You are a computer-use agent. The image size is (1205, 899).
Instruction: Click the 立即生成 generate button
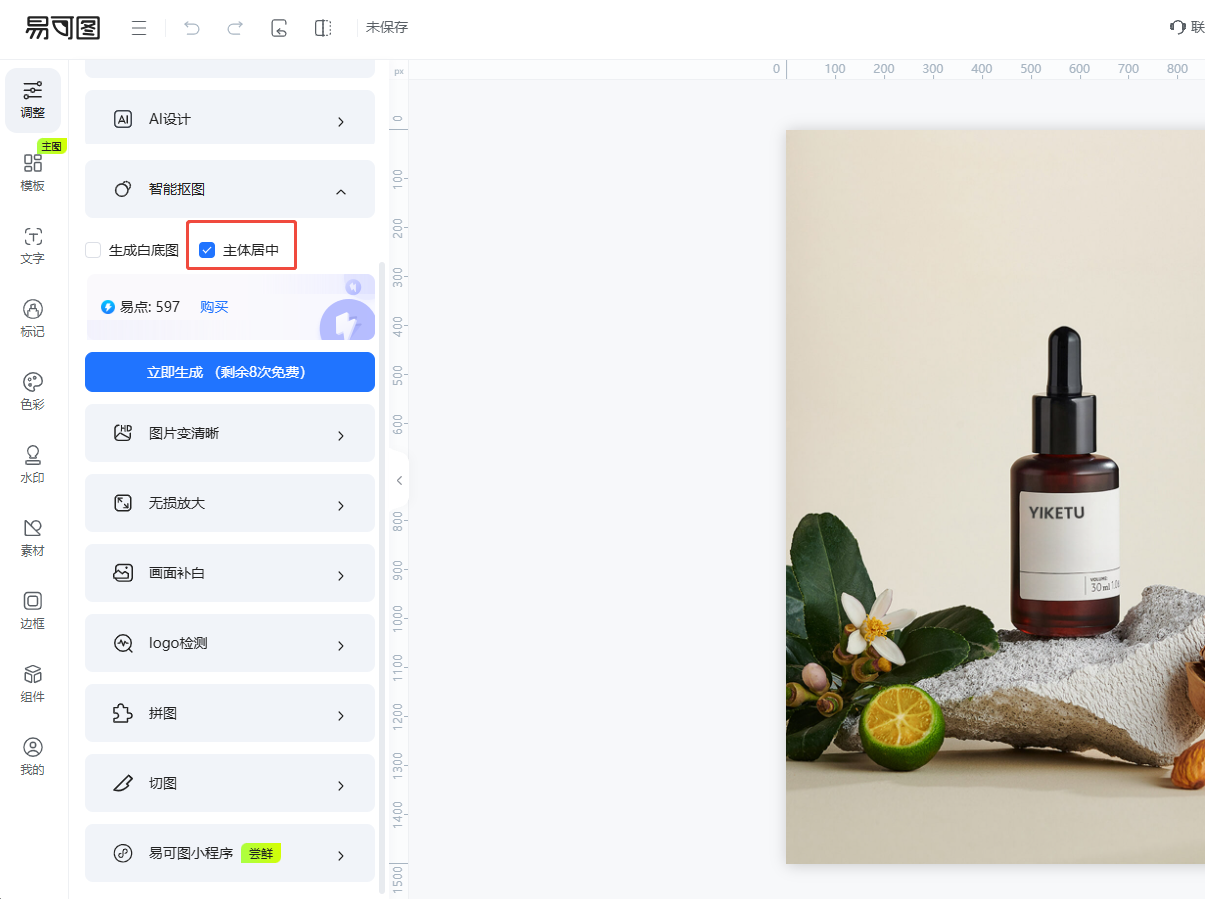click(x=230, y=372)
